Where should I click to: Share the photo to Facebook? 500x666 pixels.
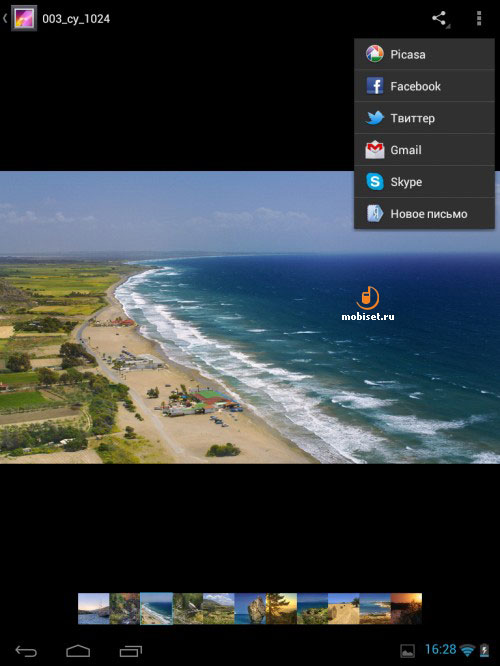coord(424,86)
